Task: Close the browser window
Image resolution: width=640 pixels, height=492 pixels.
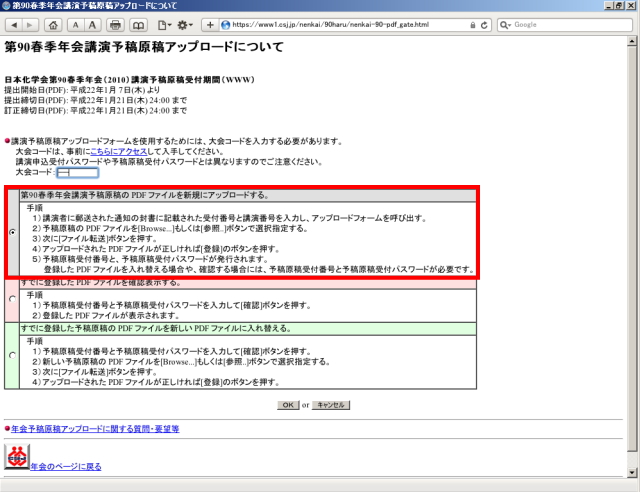Action: pos(630,5)
